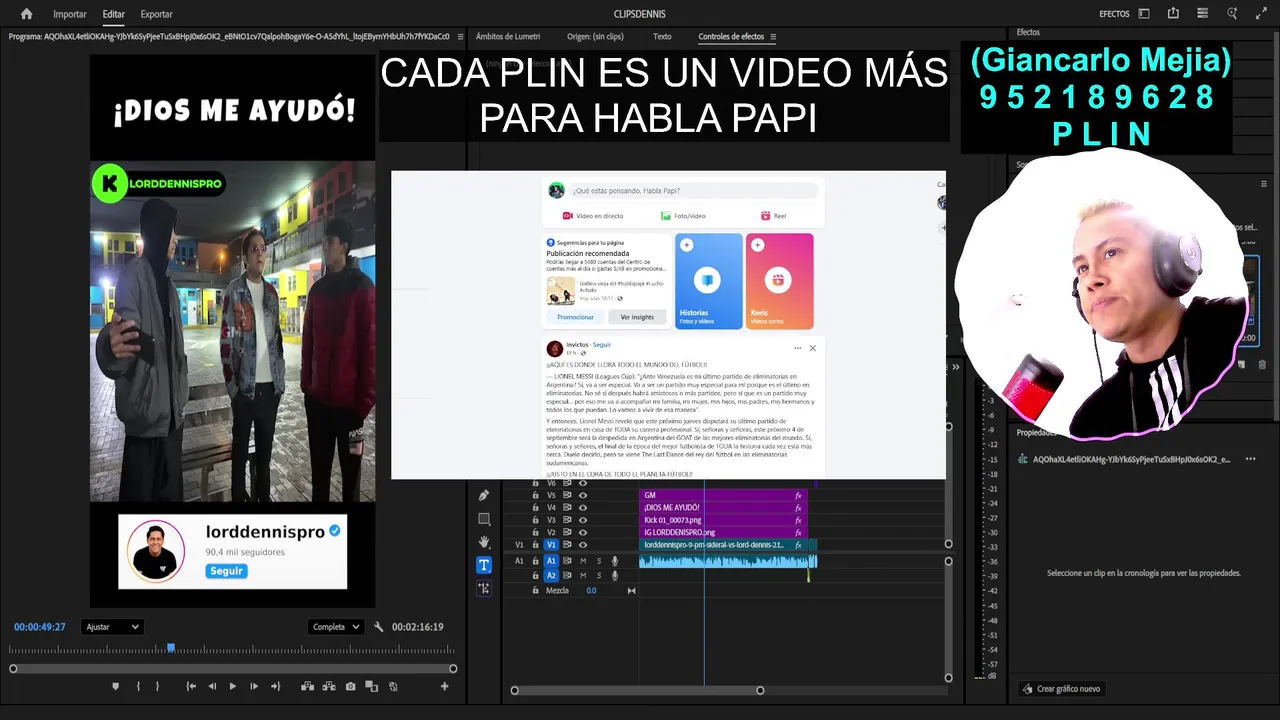
Task: Mute audio track A1
Action: click(x=583, y=561)
